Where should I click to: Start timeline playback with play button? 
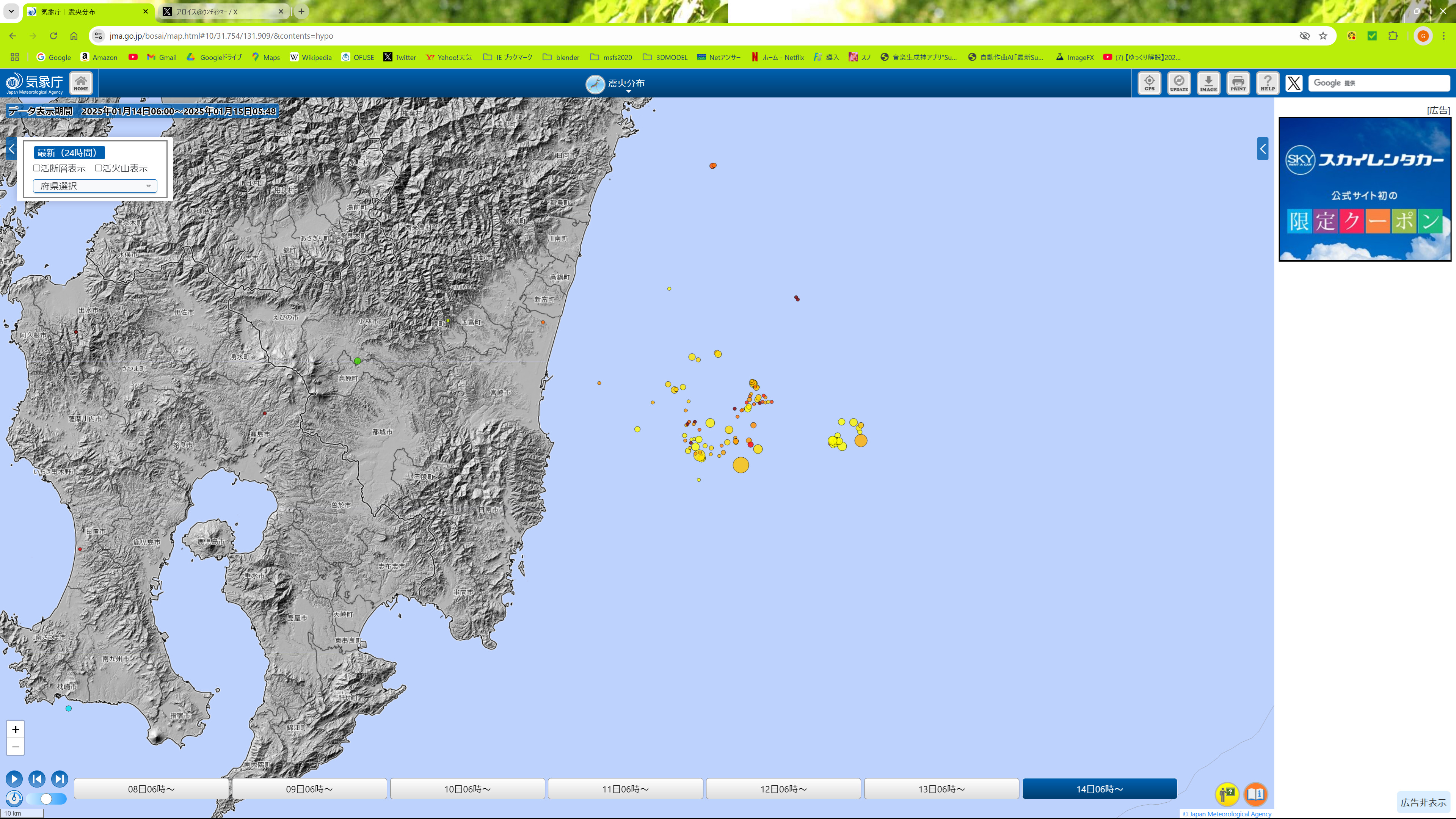(x=14, y=779)
